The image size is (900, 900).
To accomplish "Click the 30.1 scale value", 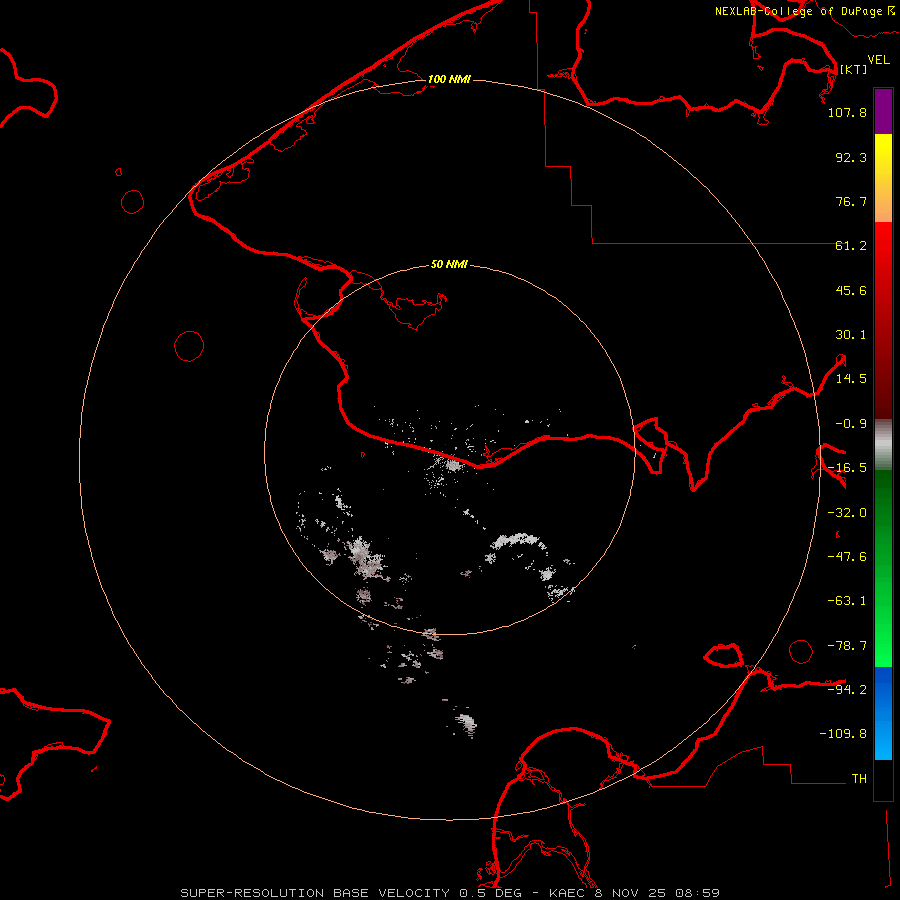I will [851, 335].
